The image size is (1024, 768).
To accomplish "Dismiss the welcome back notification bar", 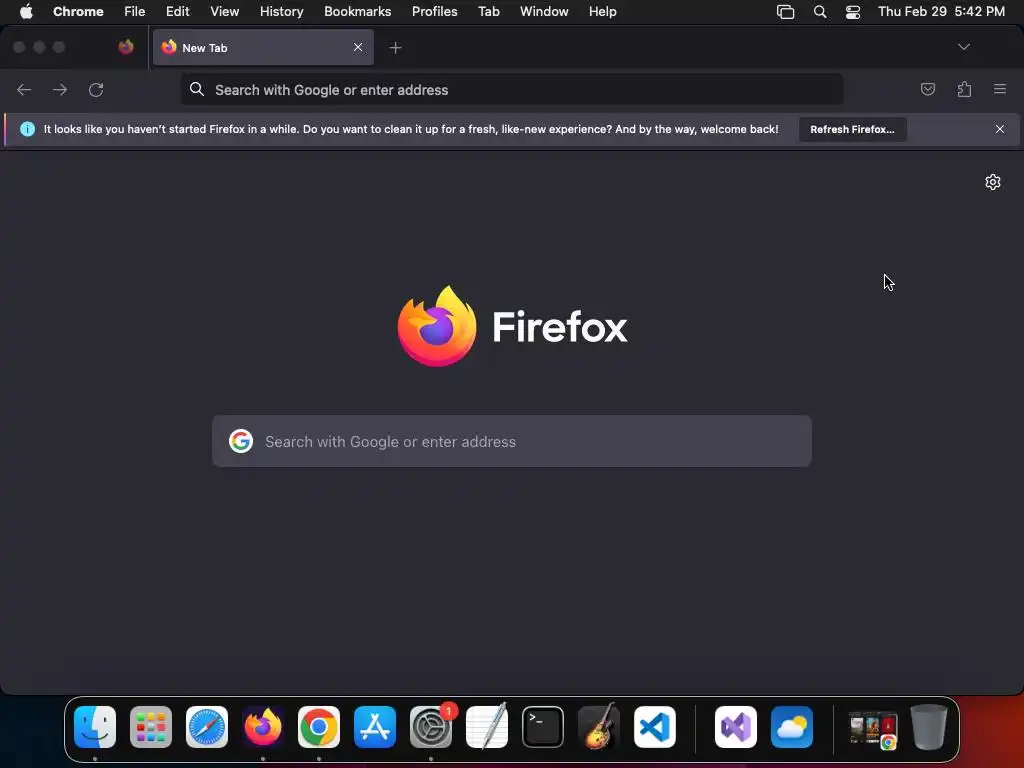I will pos(1000,129).
